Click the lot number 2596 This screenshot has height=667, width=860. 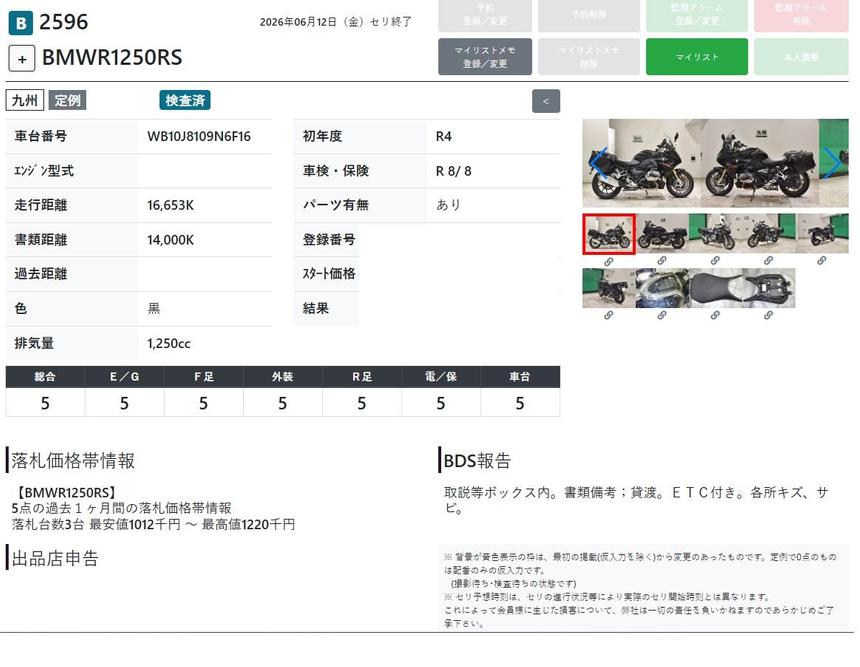coord(64,22)
